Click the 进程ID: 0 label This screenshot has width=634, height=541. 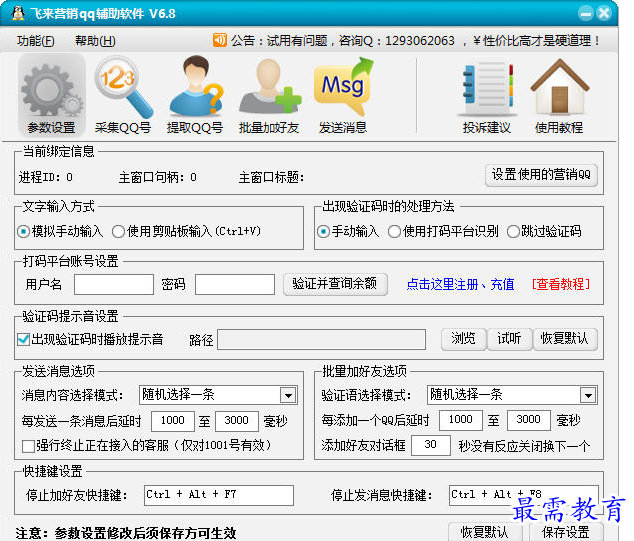point(46,177)
